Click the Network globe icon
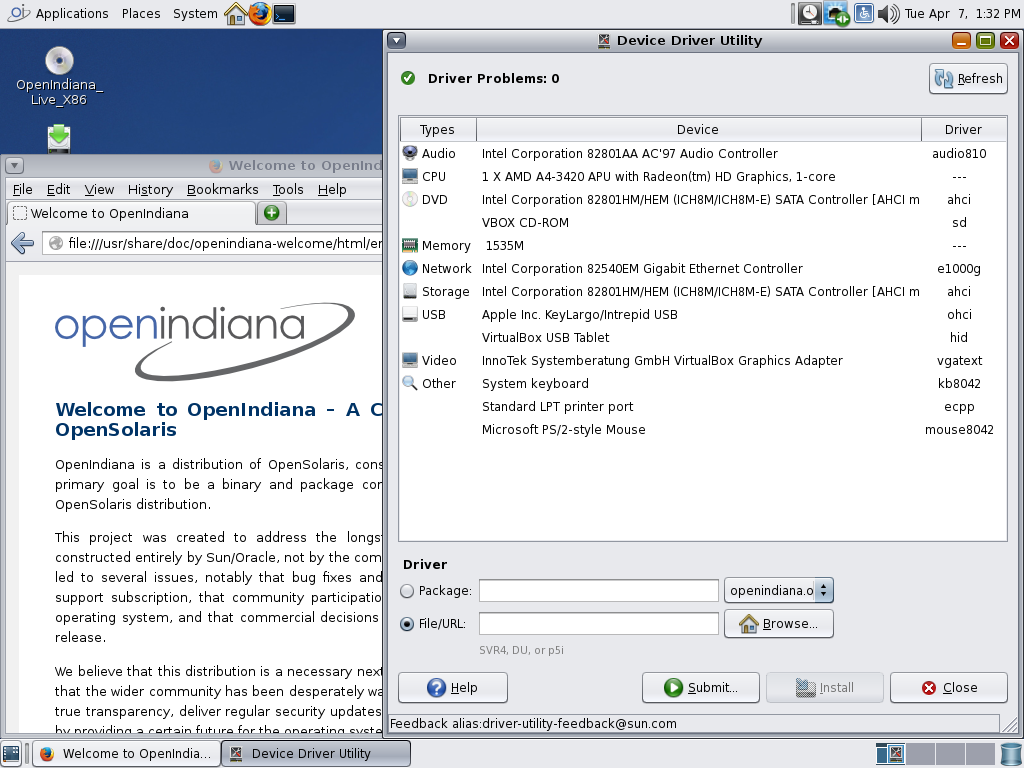Screen dimensions: 1024x768 pyautogui.click(x=409, y=268)
